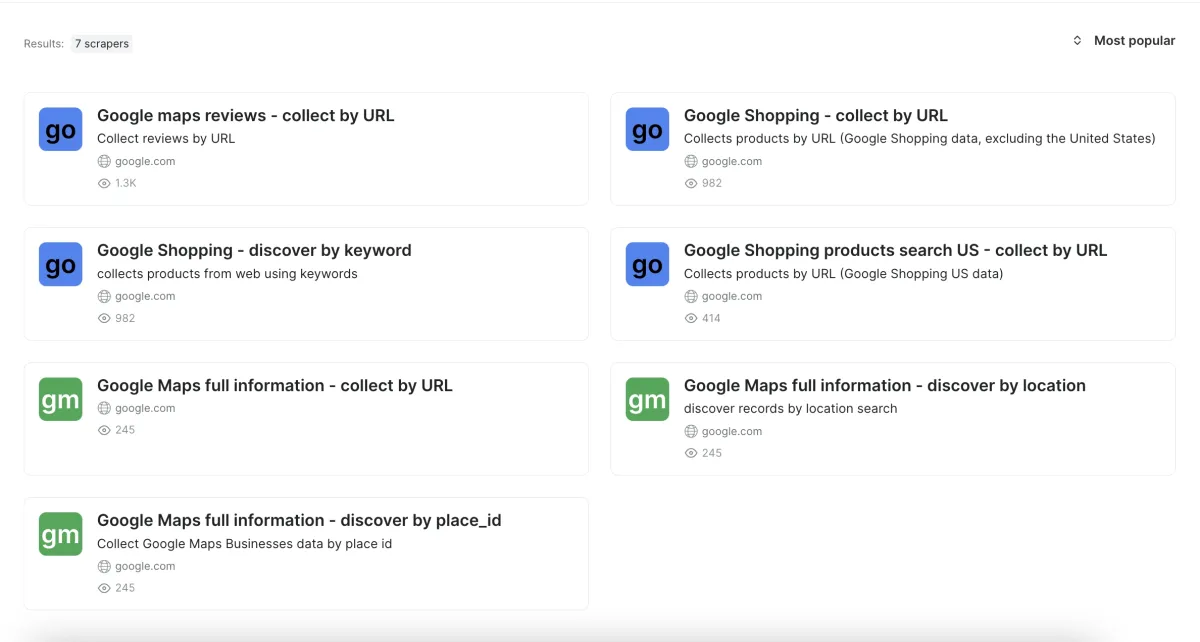The image size is (1200, 642).
Task: Click the 'go' logo on Shopping discover by keyword card
Action: [x=60, y=265]
